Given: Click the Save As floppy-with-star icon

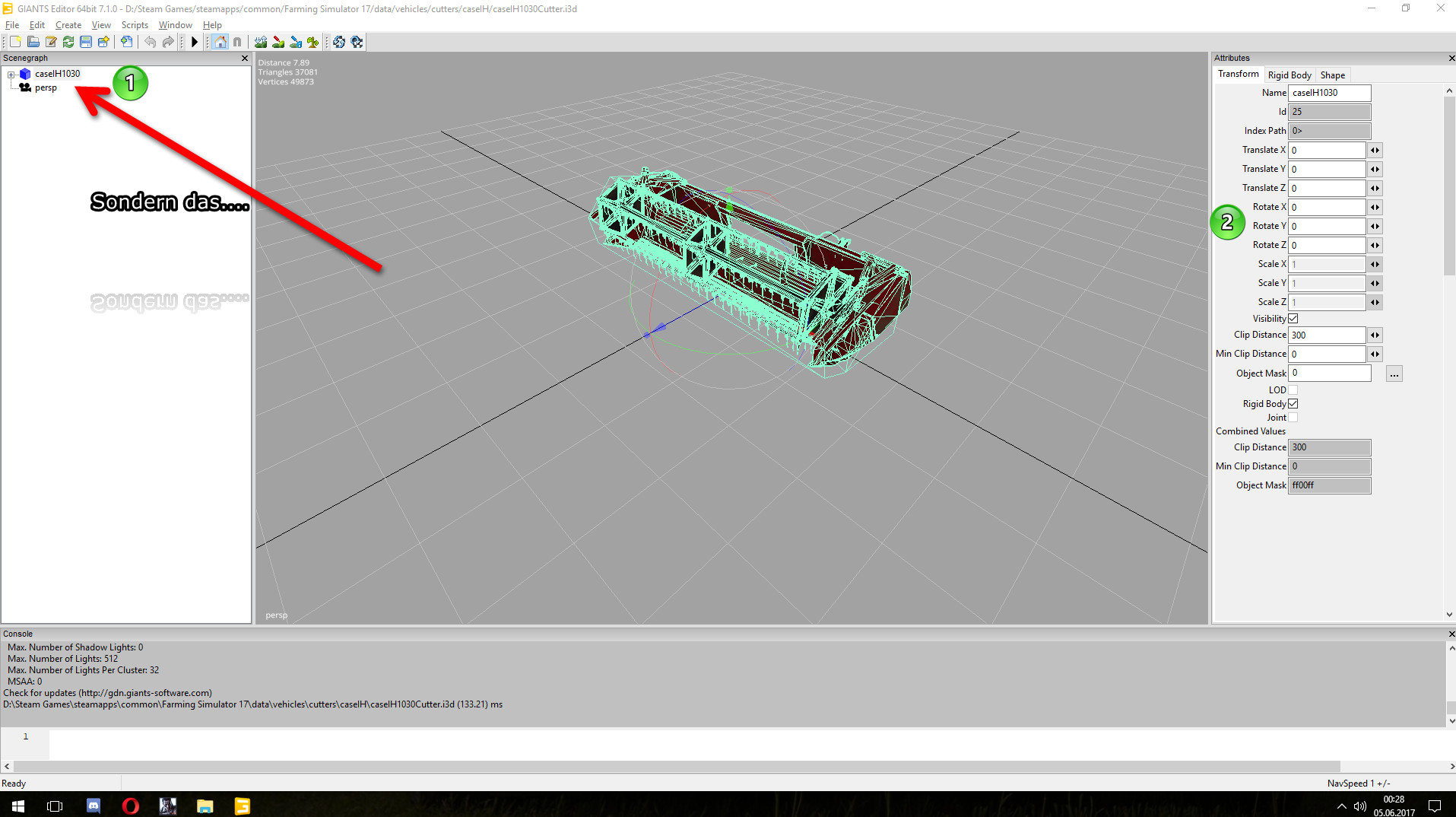Looking at the screenshot, I should 103,42.
